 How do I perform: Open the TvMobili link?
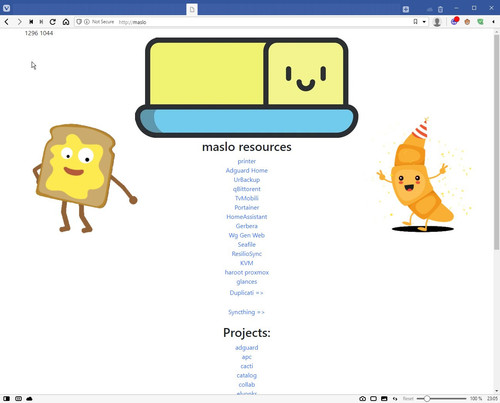(x=247, y=198)
